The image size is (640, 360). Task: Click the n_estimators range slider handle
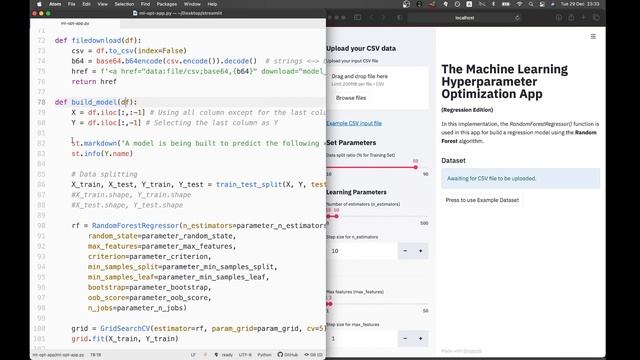336,216
